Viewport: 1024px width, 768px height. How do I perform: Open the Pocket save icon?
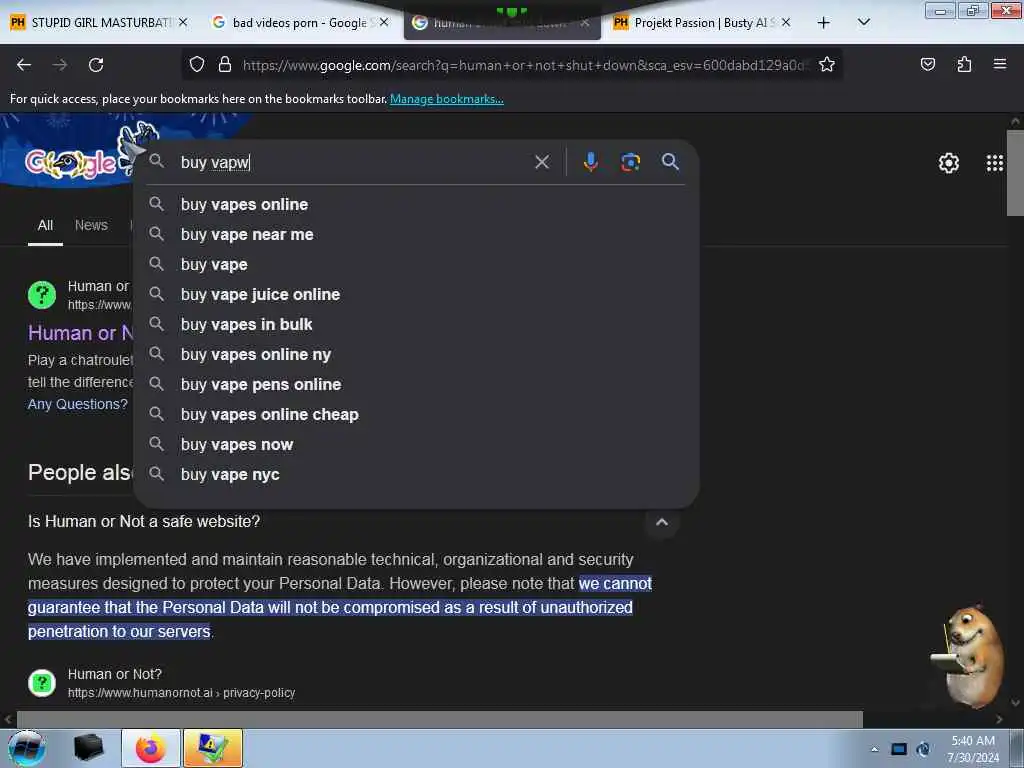coord(927,64)
